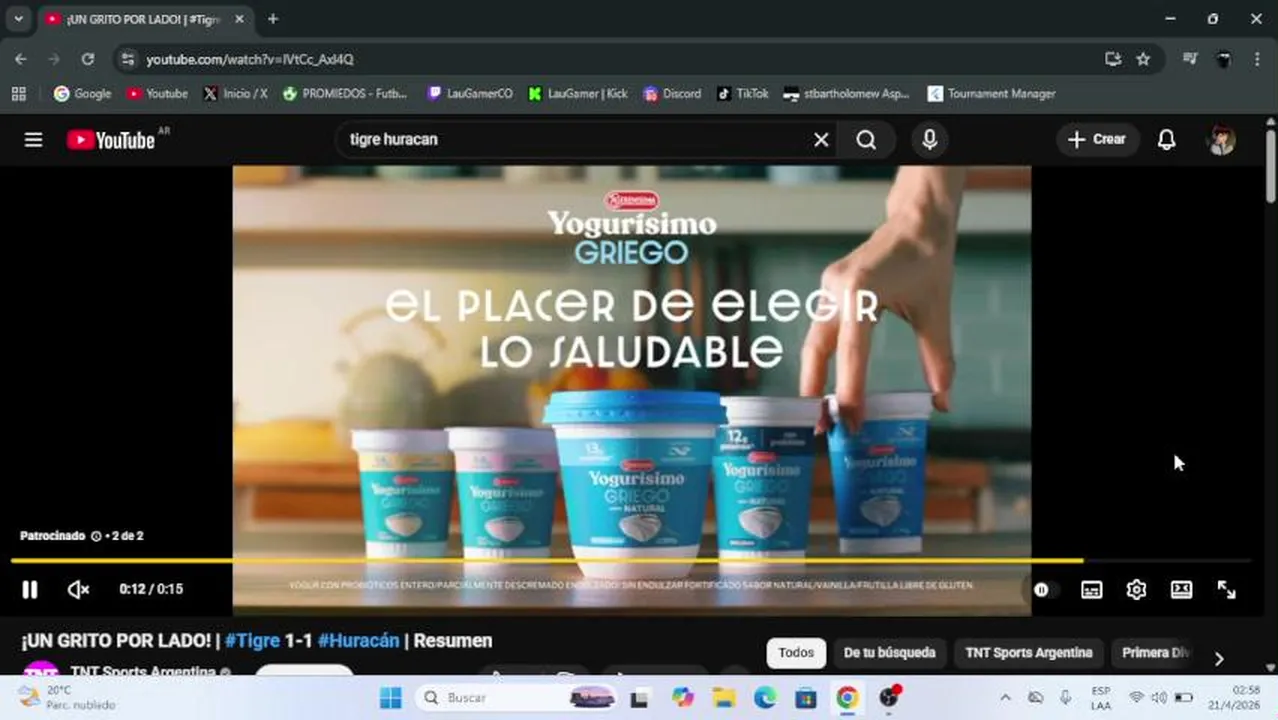1278x720 pixels.
Task: Go back in the browser
Action: pos(21,59)
